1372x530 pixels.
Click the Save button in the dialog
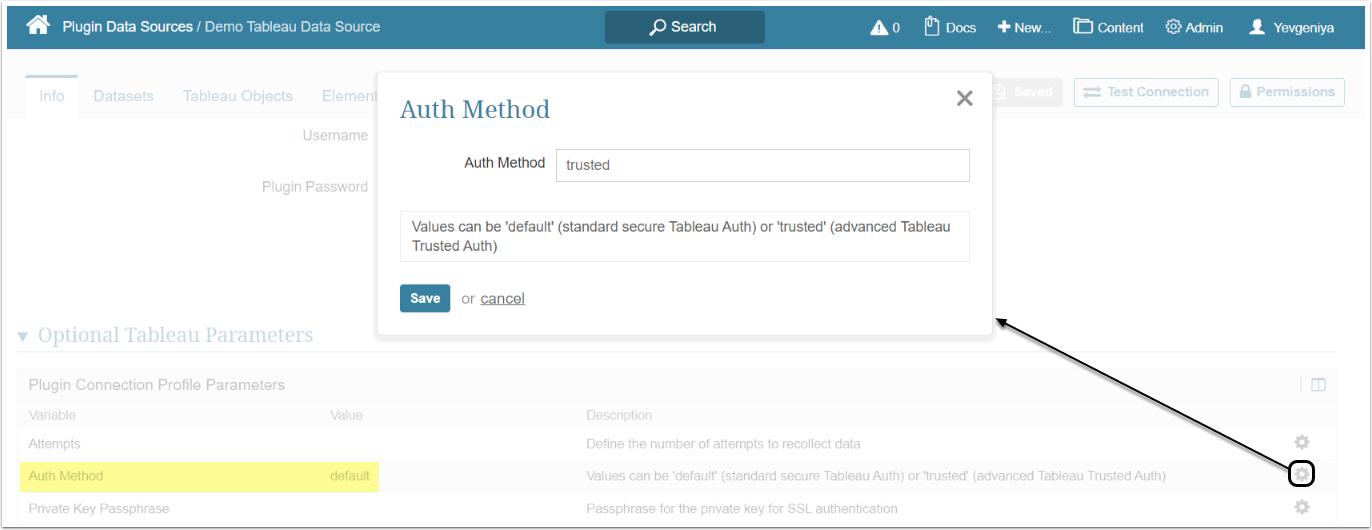point(425,298)
